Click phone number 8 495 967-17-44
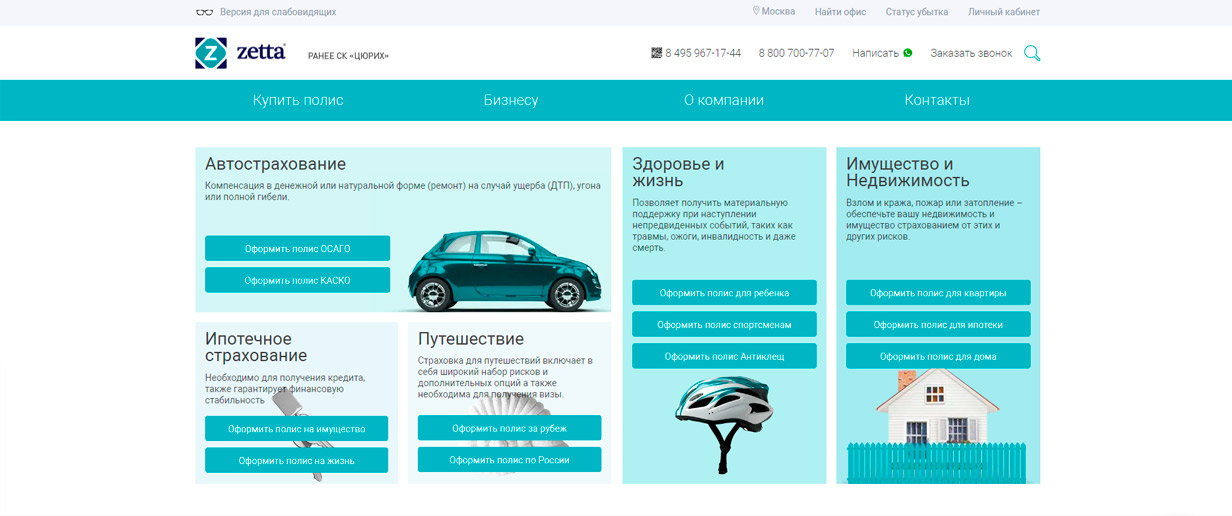 tap(703, 53)
